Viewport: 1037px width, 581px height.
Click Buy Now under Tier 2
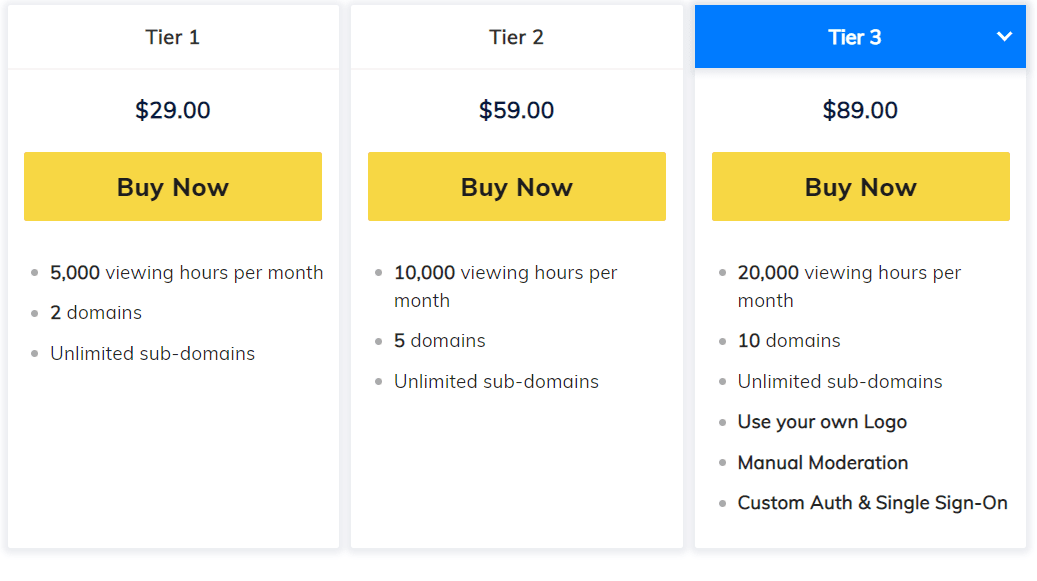click(516, 186)
